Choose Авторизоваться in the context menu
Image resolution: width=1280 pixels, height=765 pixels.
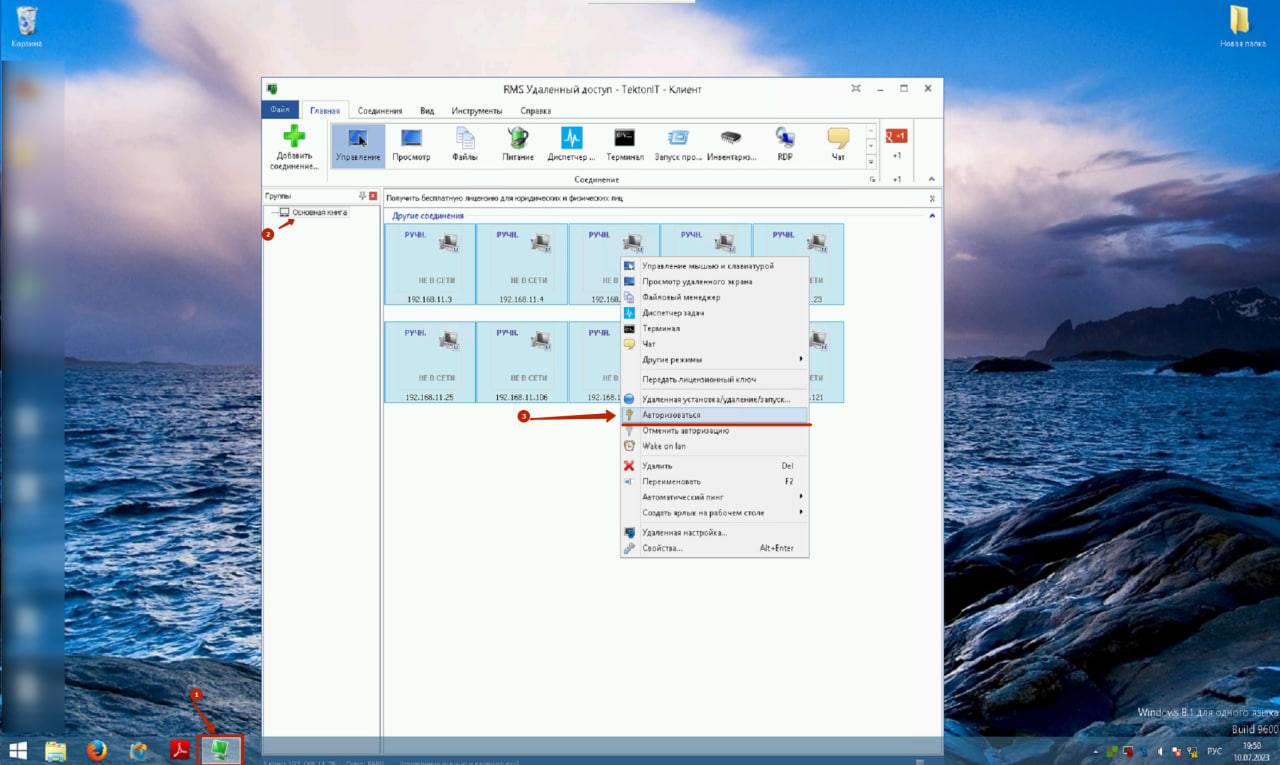click(x=671, y=414)
